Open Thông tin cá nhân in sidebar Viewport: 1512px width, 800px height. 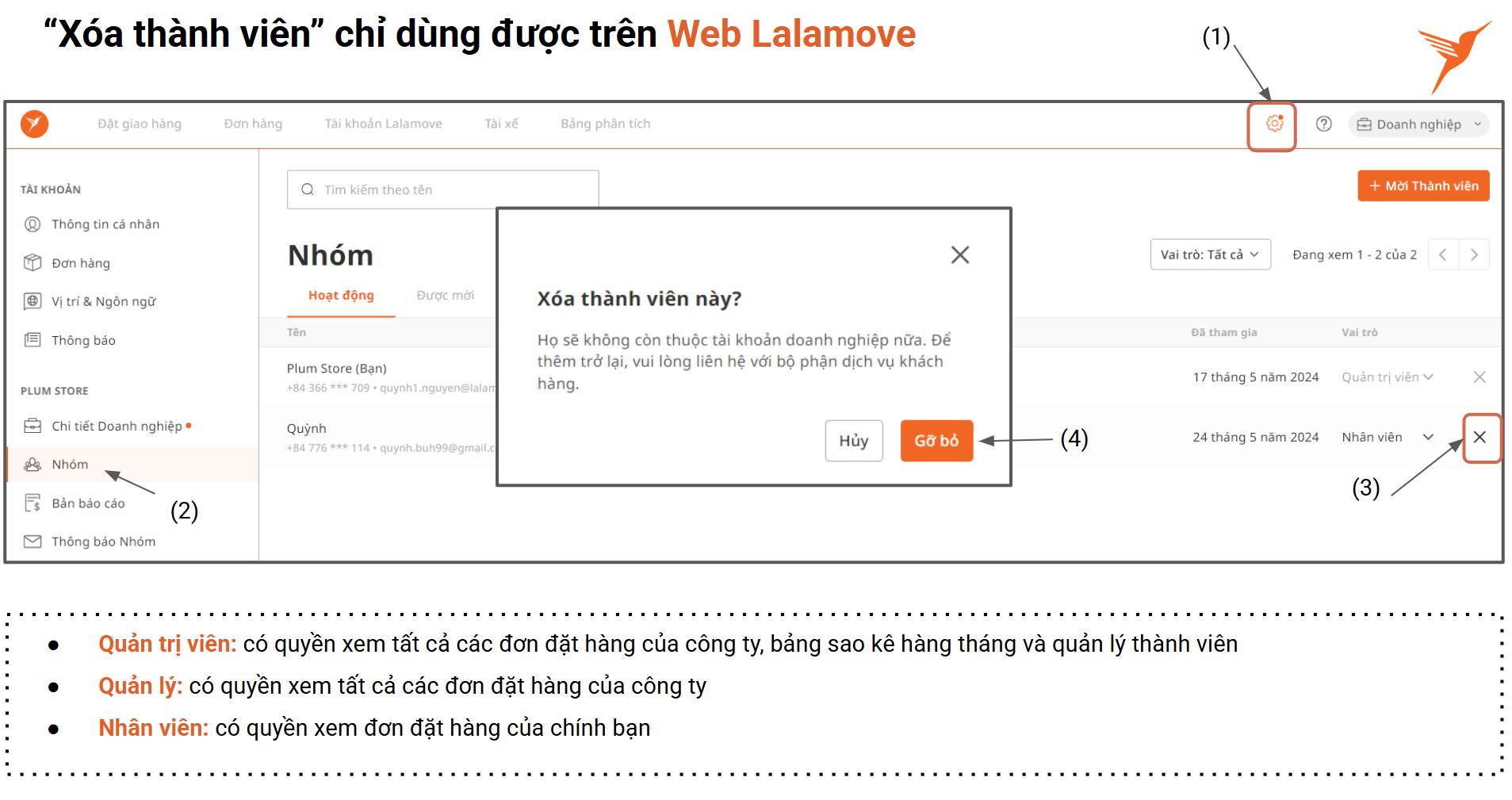pos(105,224)
